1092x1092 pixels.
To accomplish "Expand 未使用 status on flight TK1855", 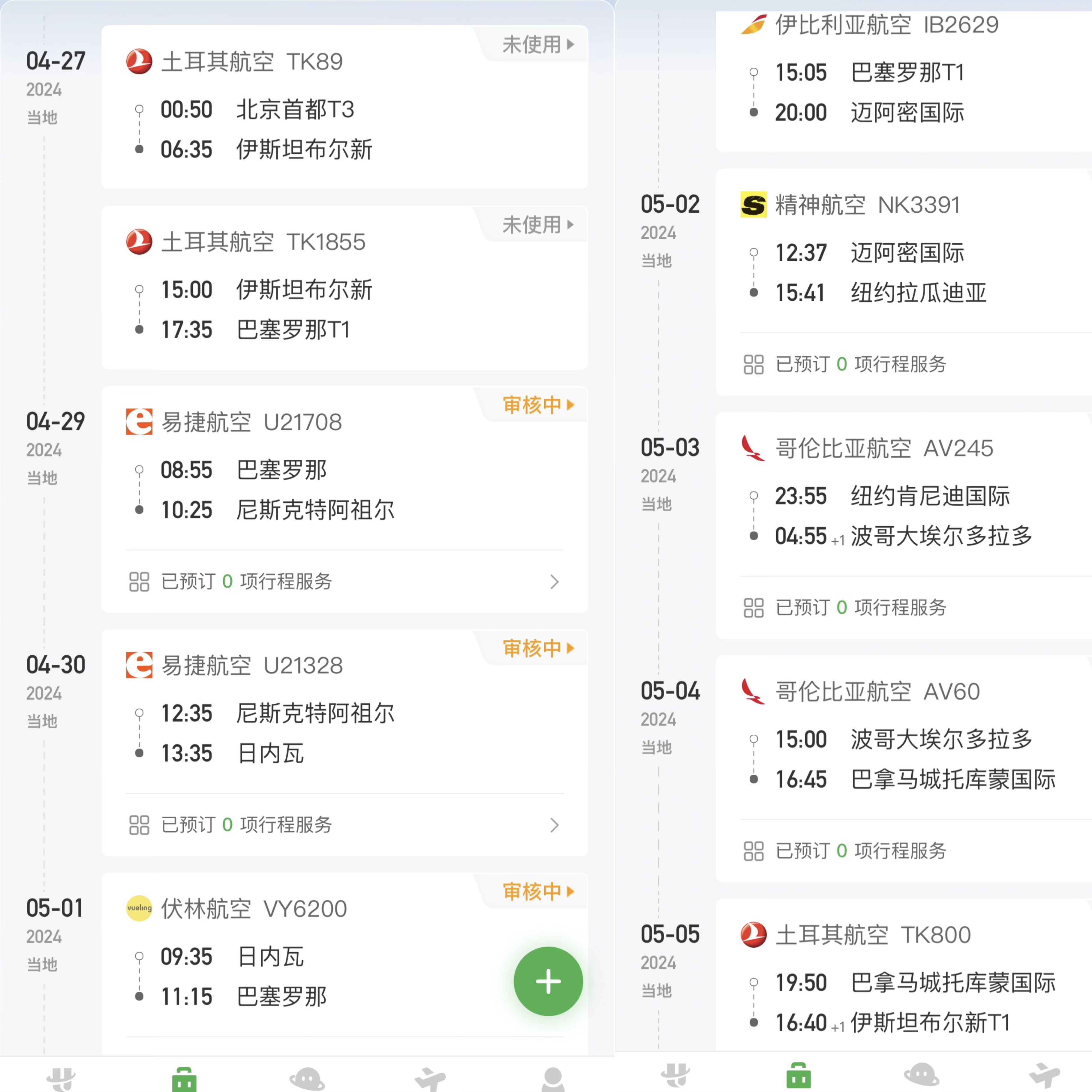I will pos(537,225).
